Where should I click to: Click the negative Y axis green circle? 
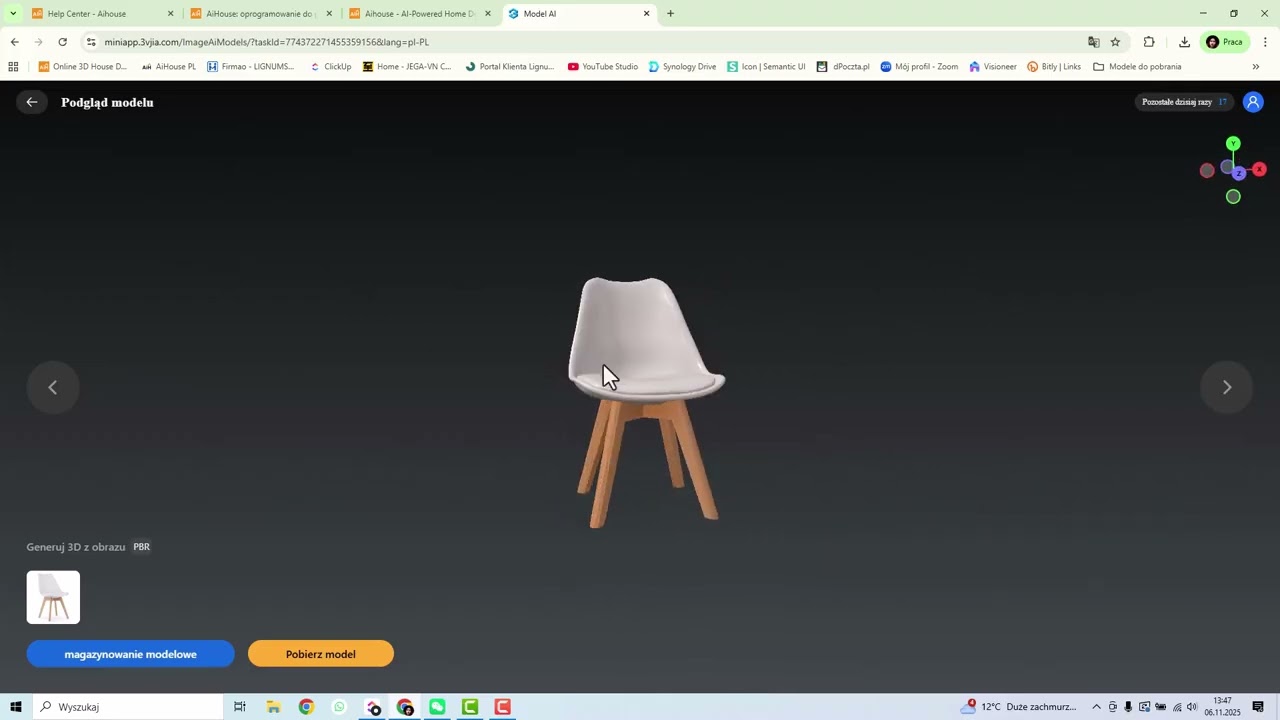coord(1233,197)
